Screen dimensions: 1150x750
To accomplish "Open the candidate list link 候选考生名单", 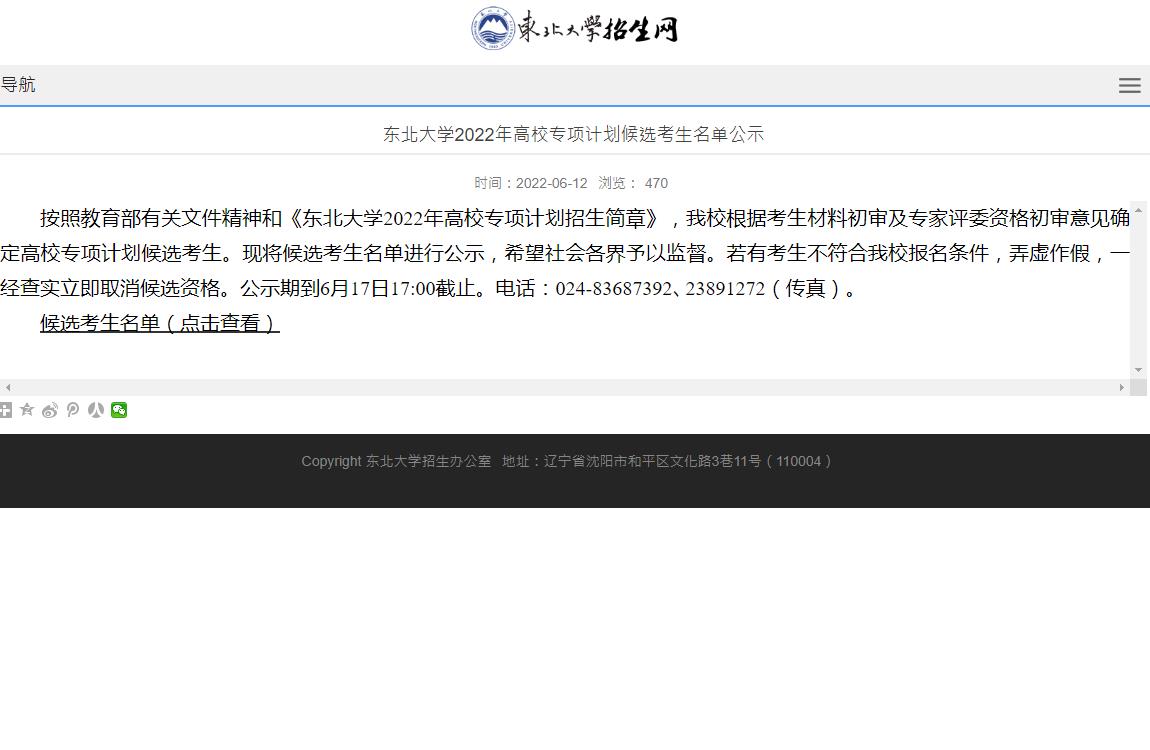I will tap(160, 323).
